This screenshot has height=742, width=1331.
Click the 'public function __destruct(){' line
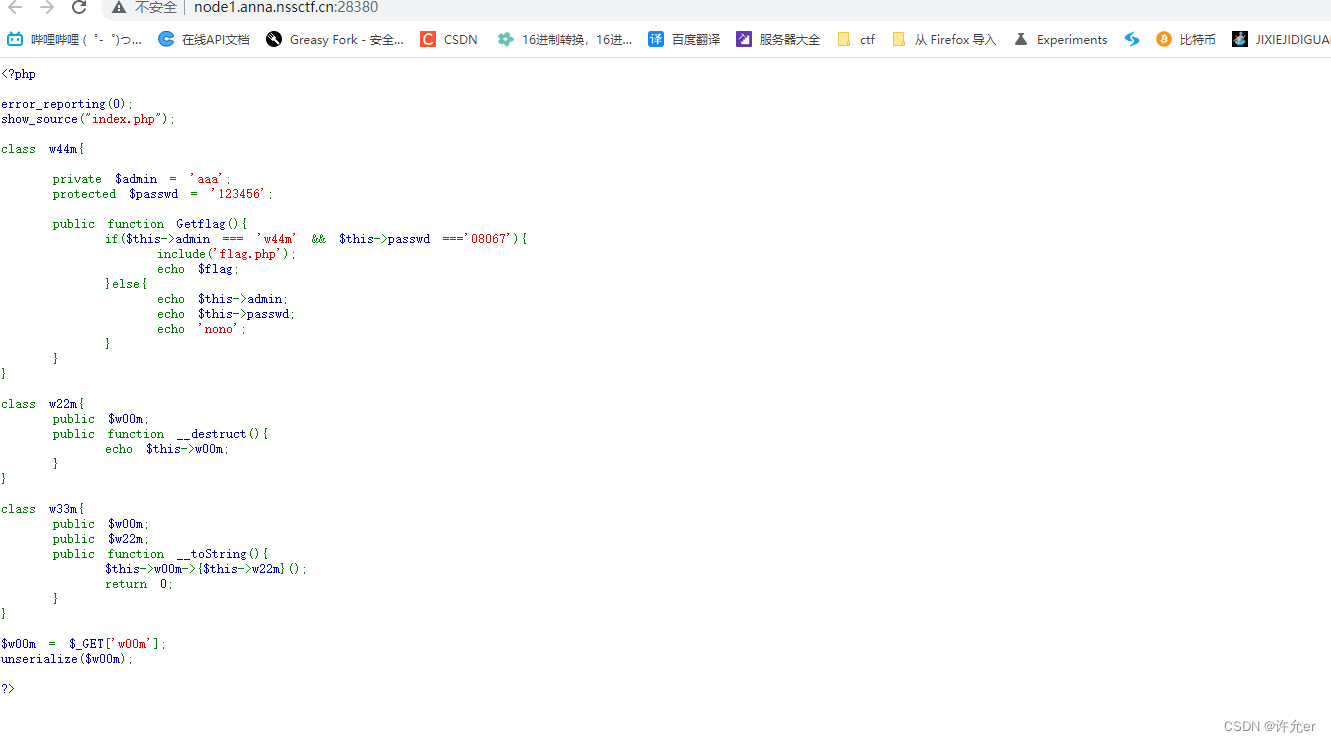(x=161, y=434)
